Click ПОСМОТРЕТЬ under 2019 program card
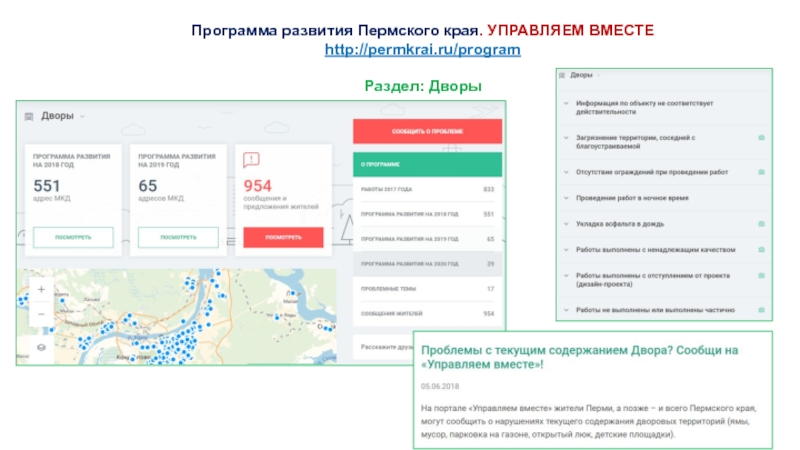Screen dimensions: 800x450 pos(178,237)
